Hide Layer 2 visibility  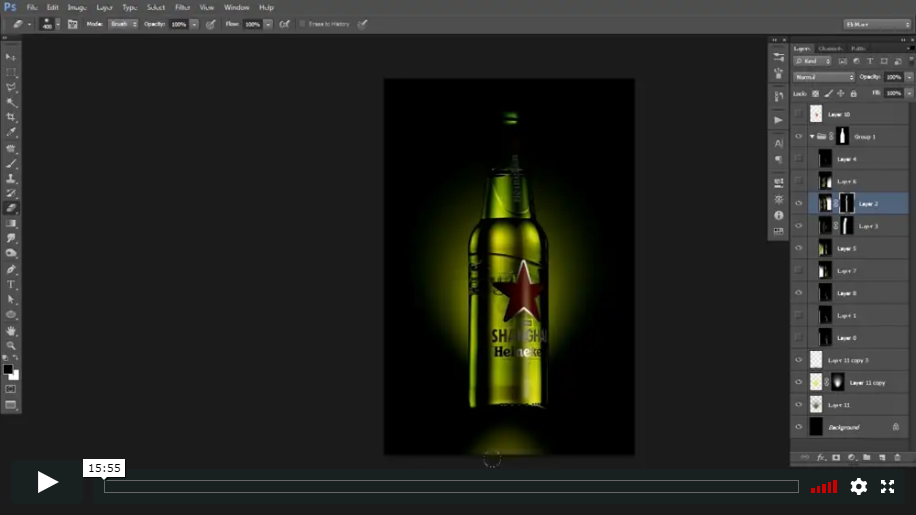point(799,203)
